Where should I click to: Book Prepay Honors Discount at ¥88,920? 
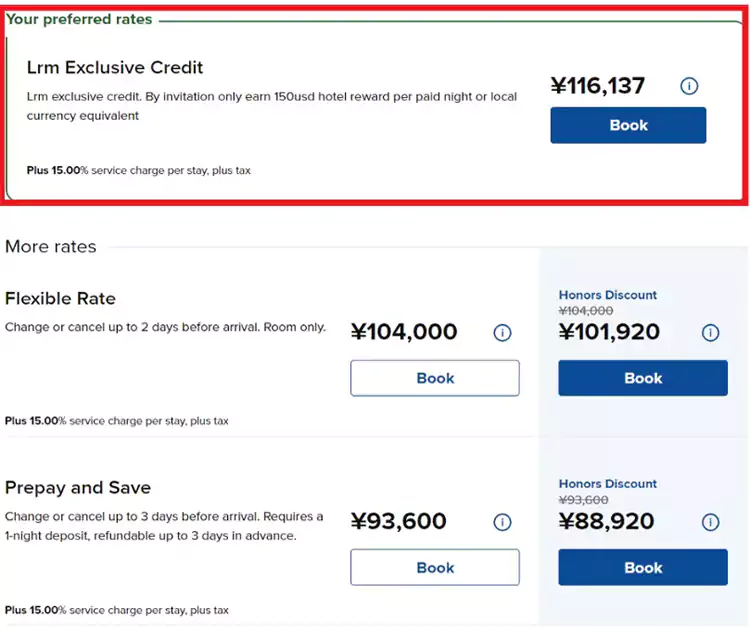pyautogui.click(x=643, y=567)
